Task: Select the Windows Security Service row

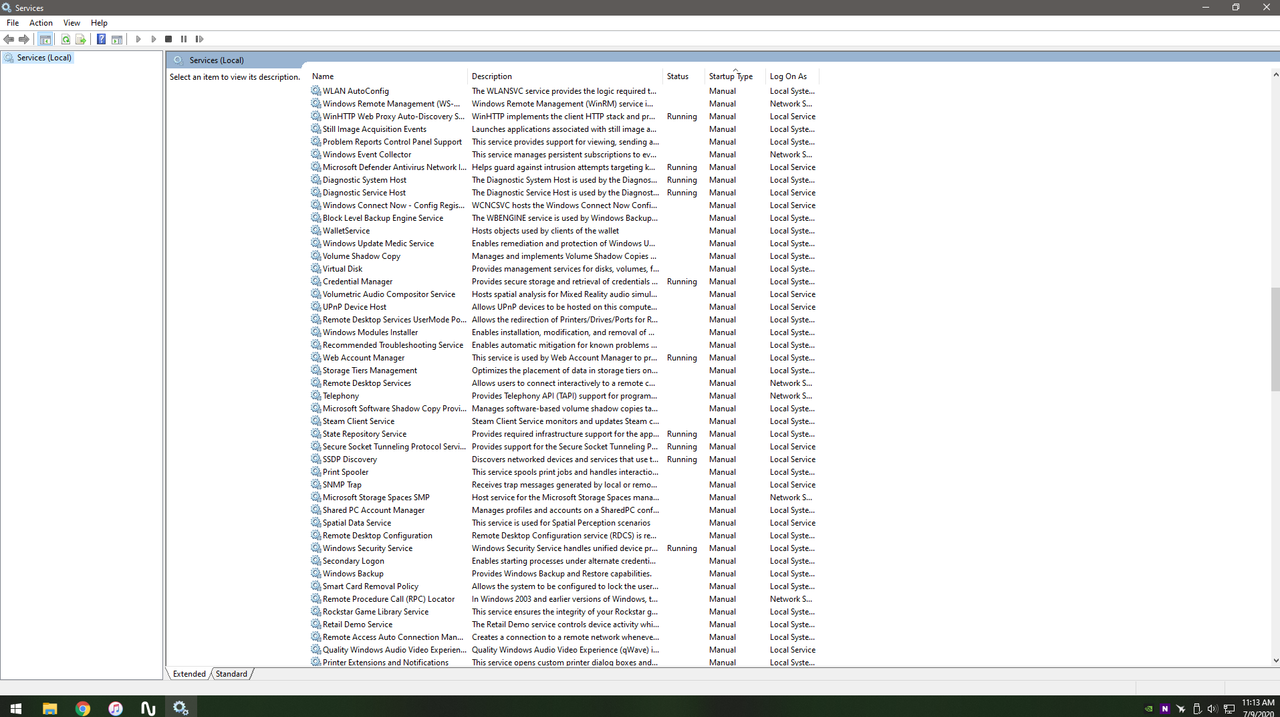Action: click(564, 548)
